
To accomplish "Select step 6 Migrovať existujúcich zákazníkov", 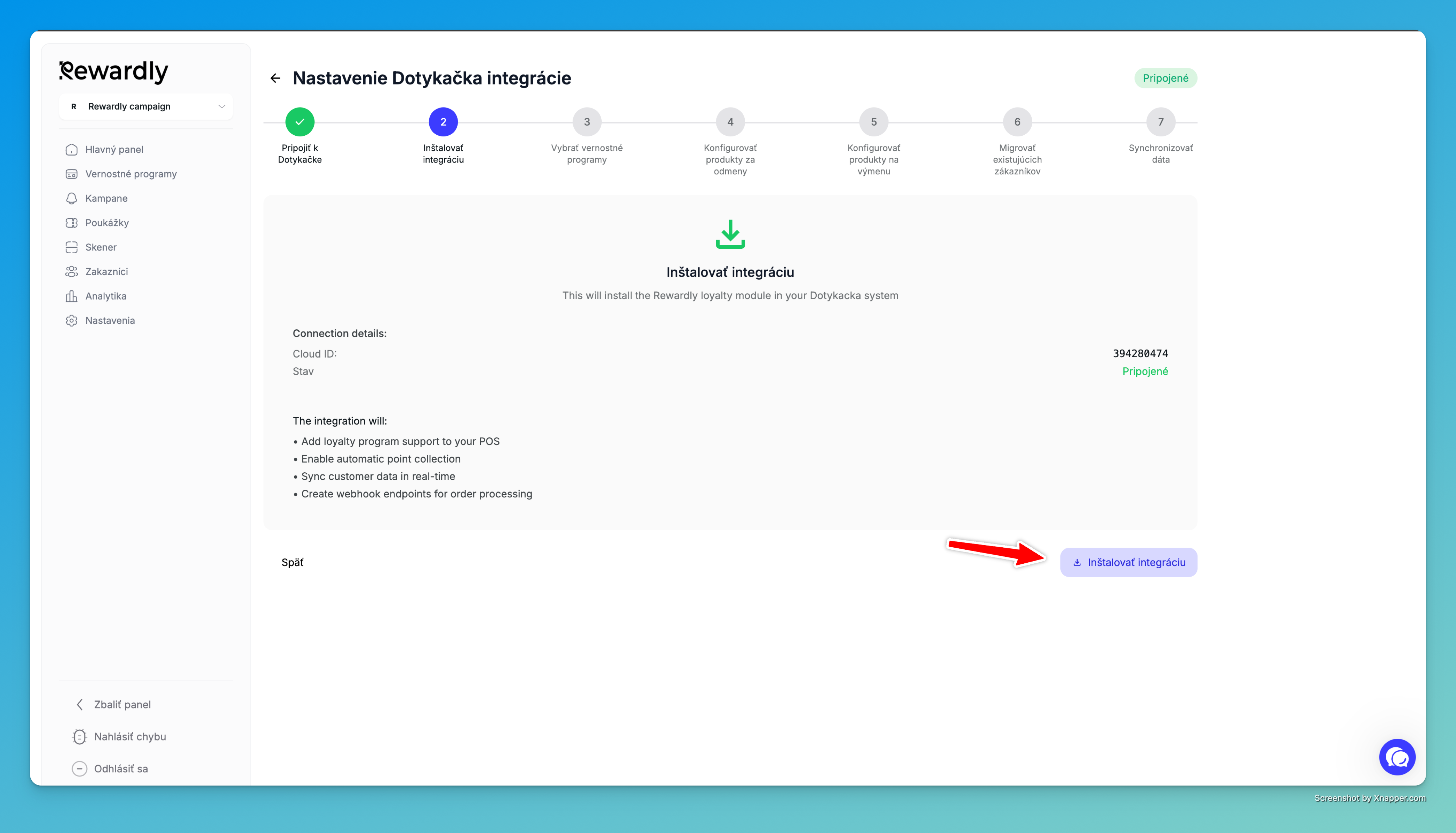I will point(1017,122).
